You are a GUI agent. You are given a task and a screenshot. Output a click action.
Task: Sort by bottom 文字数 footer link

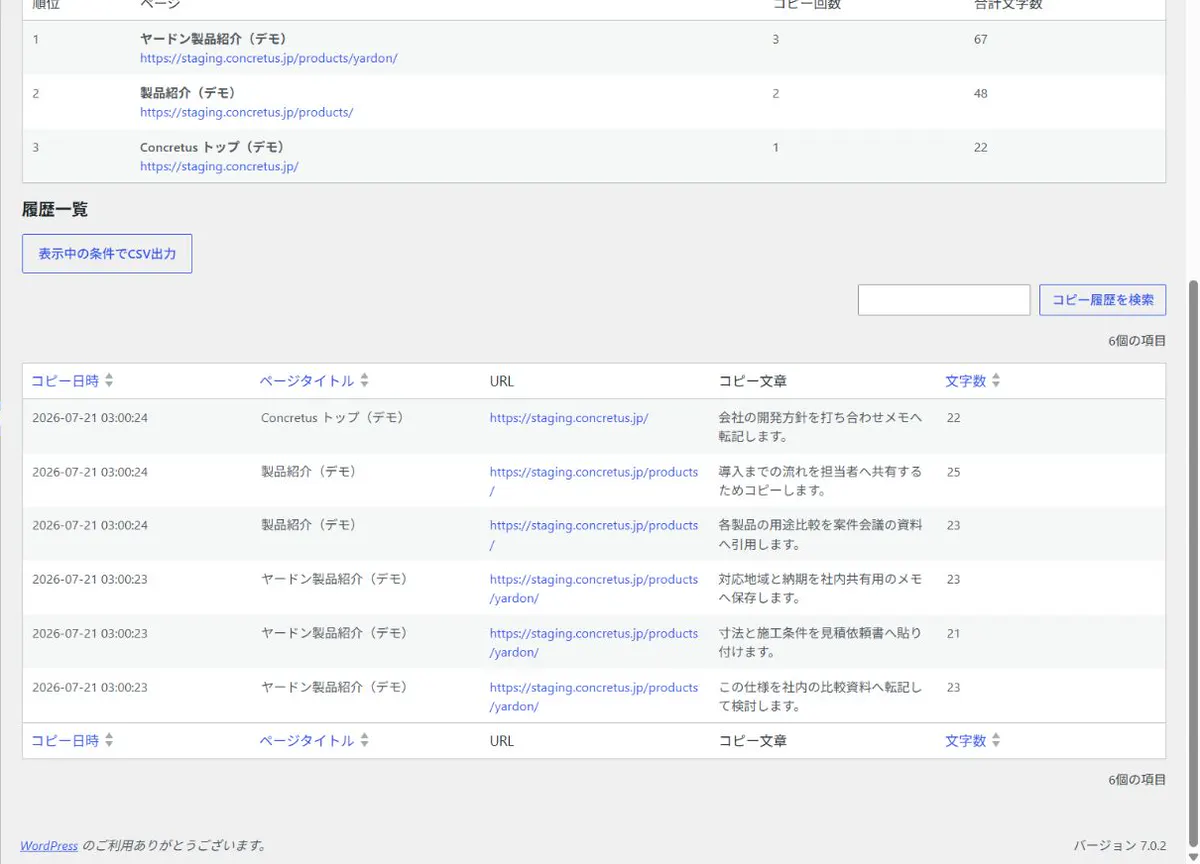966,741
